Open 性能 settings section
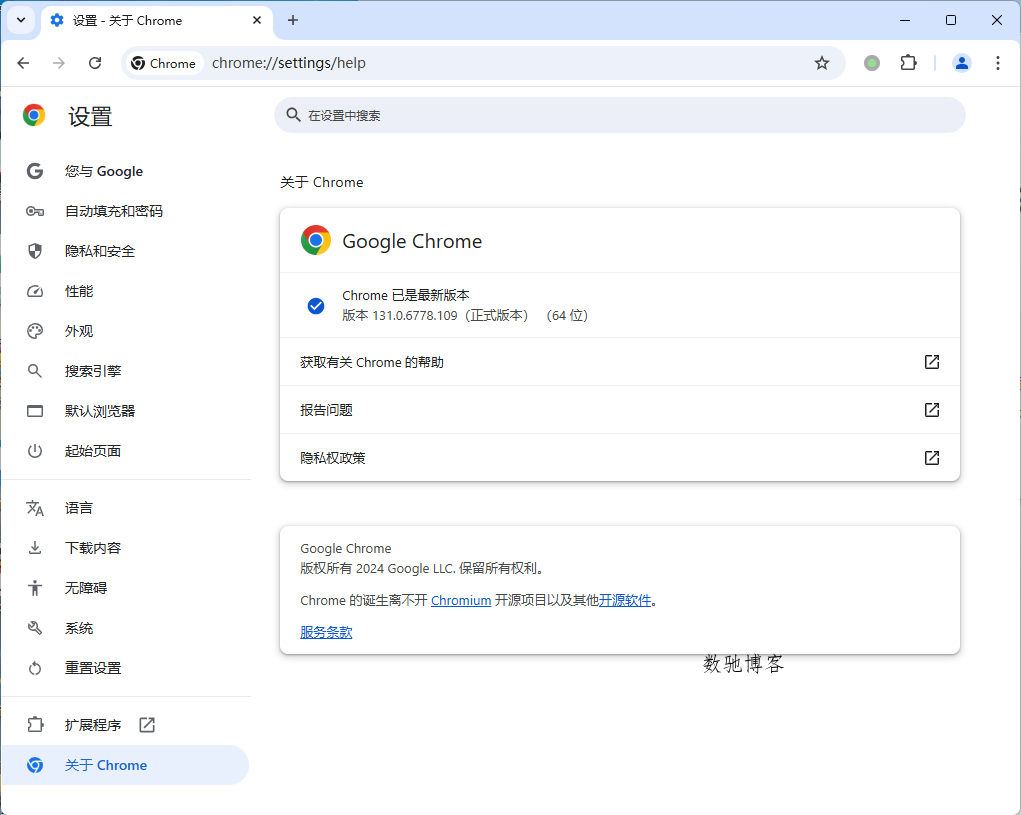 pyautogui.click(x=125, y=291)
